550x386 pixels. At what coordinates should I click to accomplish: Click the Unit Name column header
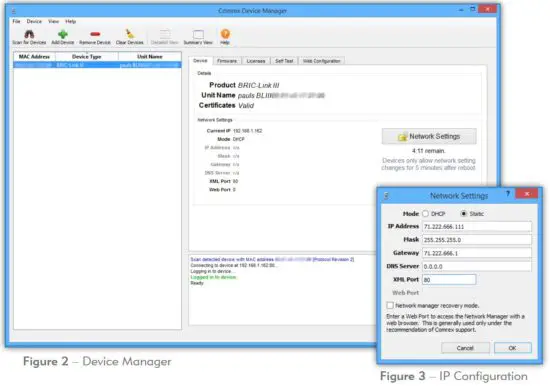(150, 56)
